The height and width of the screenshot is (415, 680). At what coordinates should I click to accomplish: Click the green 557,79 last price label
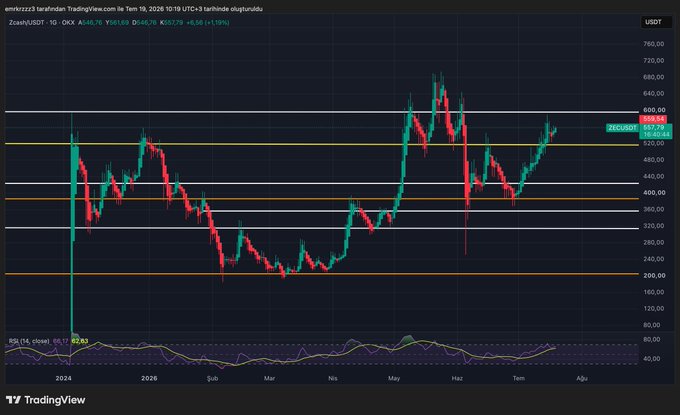click(x=654, y=127)
